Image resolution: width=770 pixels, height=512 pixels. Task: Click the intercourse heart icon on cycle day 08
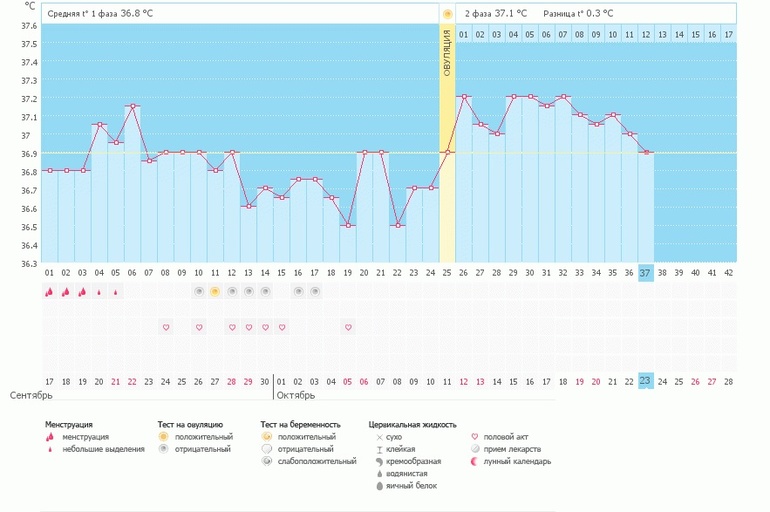[165, 327]
